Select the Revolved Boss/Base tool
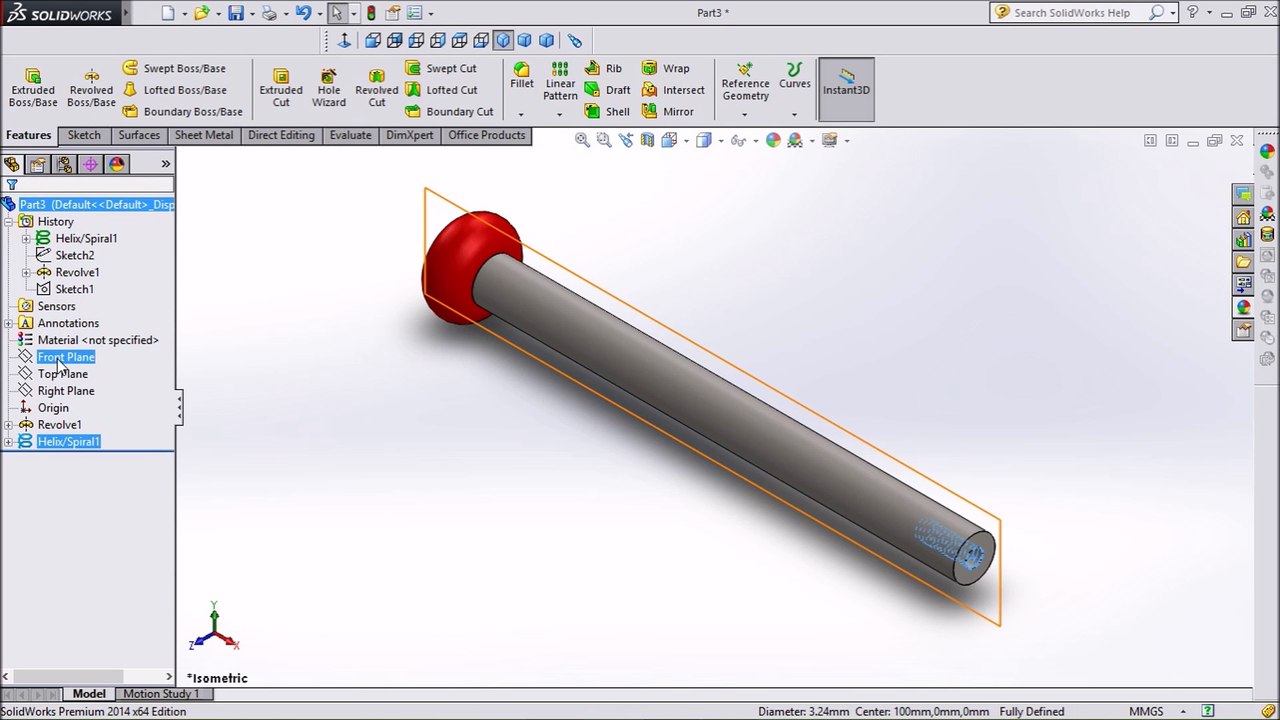 (91, 88)
